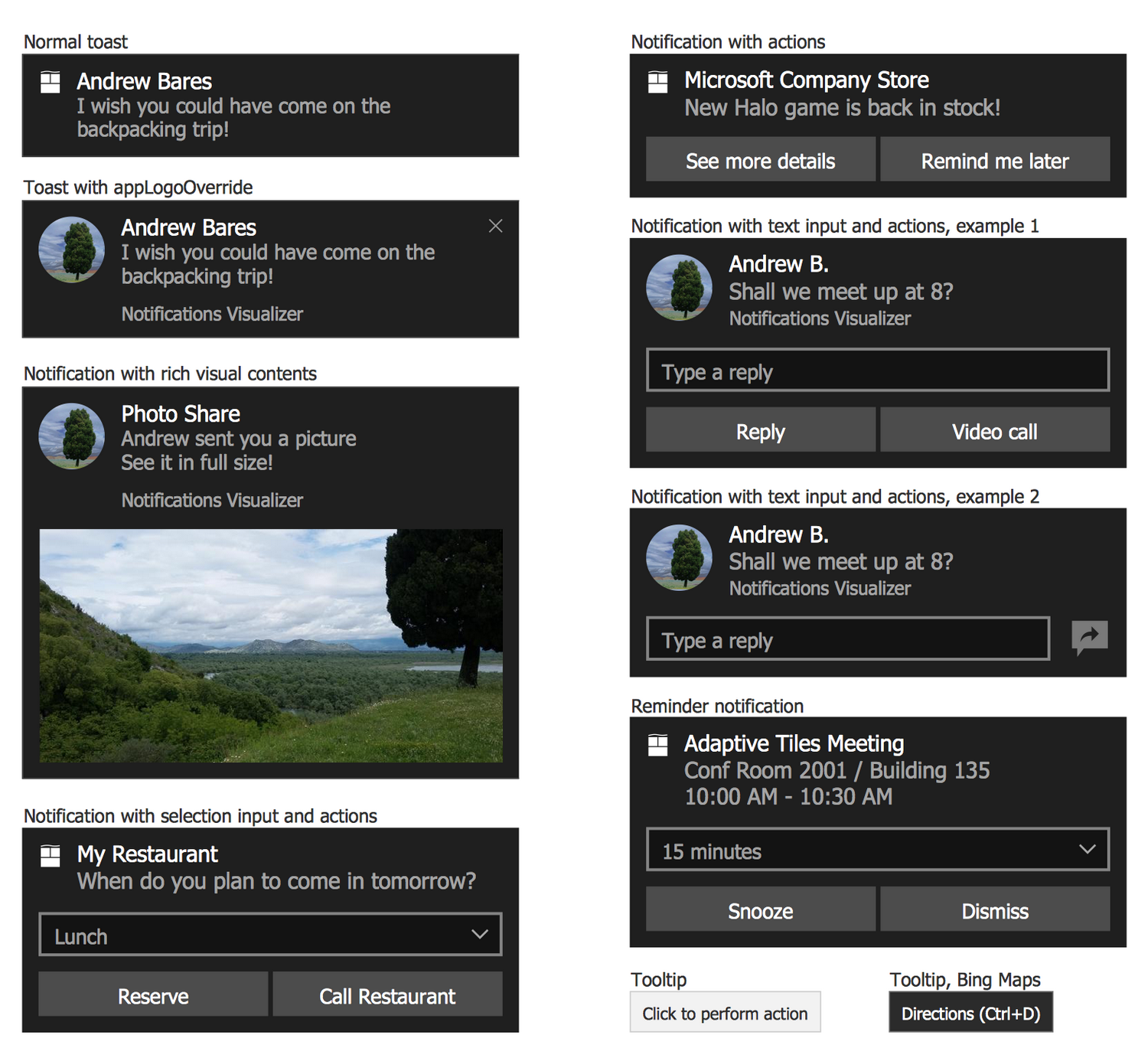Click the chevron arrow in 15 minutes dropdown
The image size is (1148, 1058).
(x=1088, y=849)
